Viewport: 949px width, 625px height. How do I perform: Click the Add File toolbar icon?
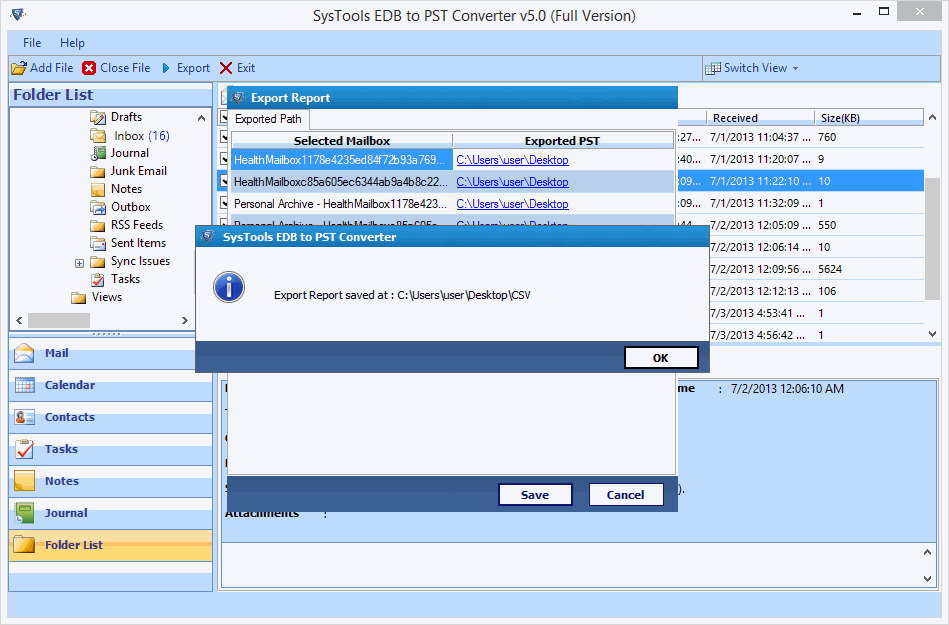coord(19,68)
